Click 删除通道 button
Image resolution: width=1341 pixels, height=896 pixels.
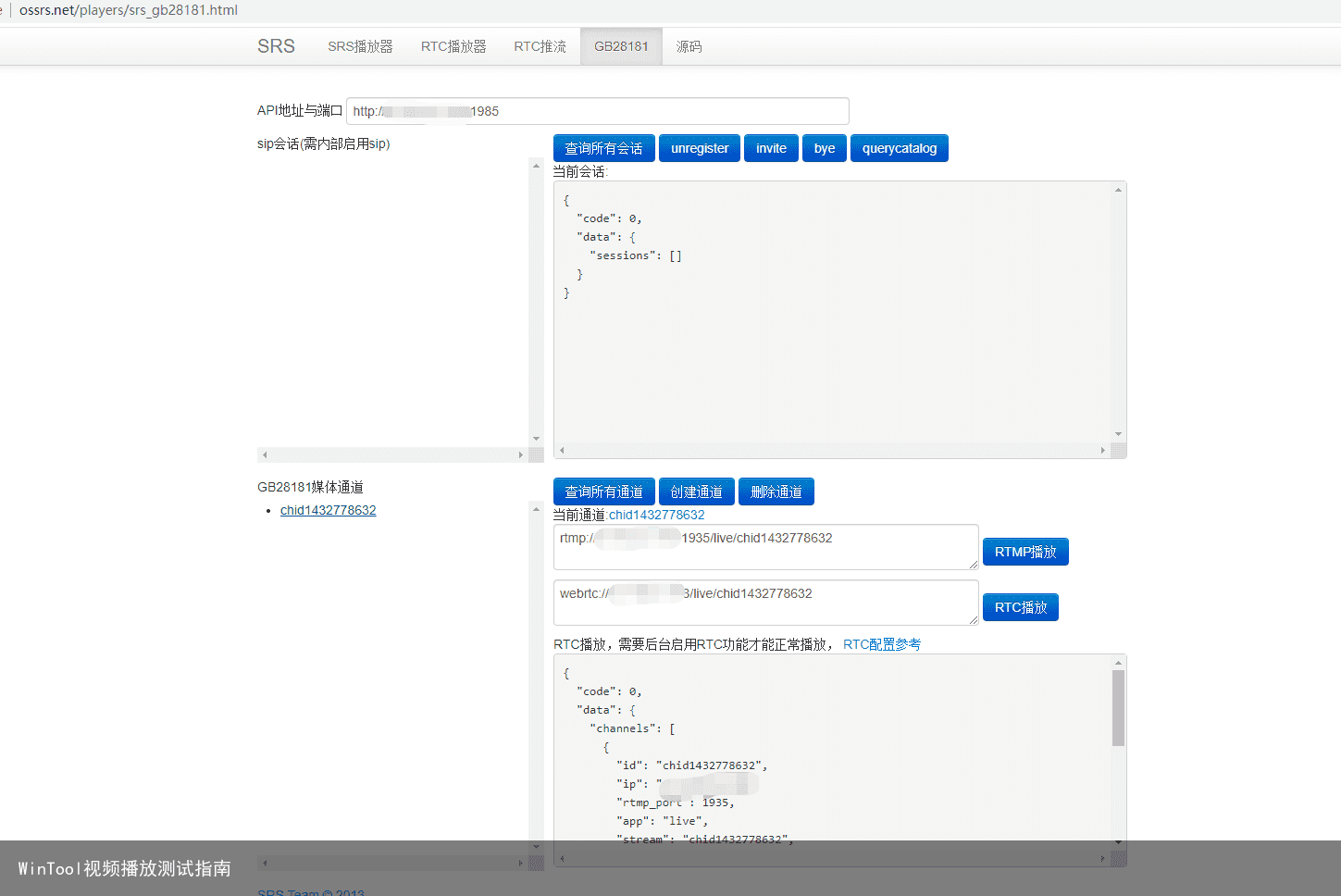(x=776, y=492)
